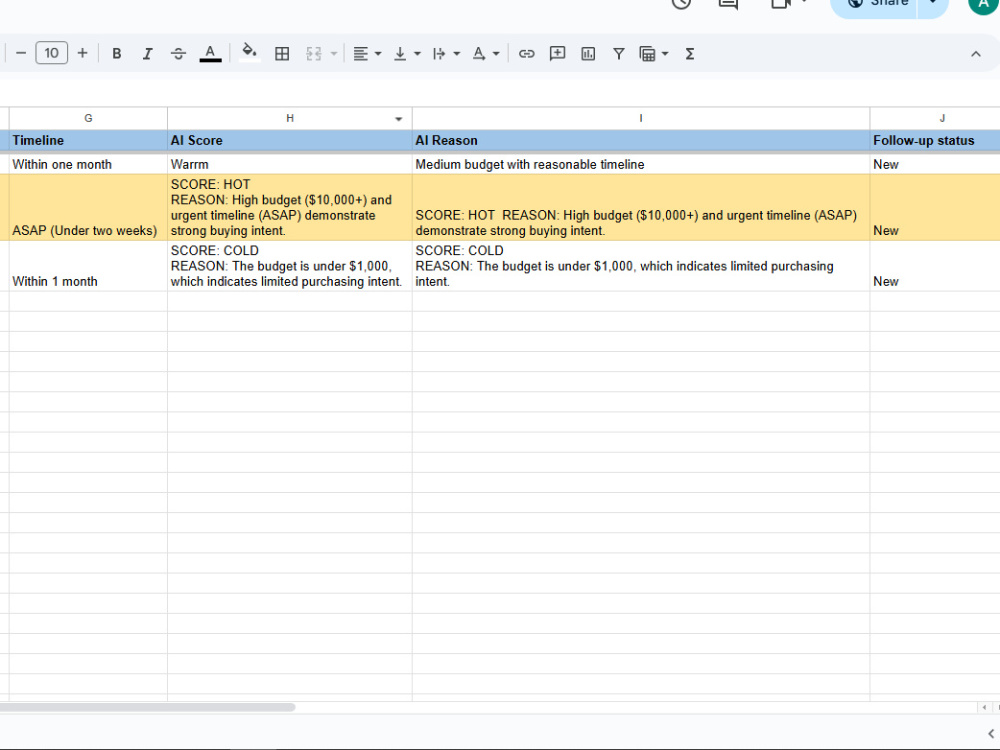This screenshot has width=1000, height=750.
Task: Select column J header
Action: 935,118
